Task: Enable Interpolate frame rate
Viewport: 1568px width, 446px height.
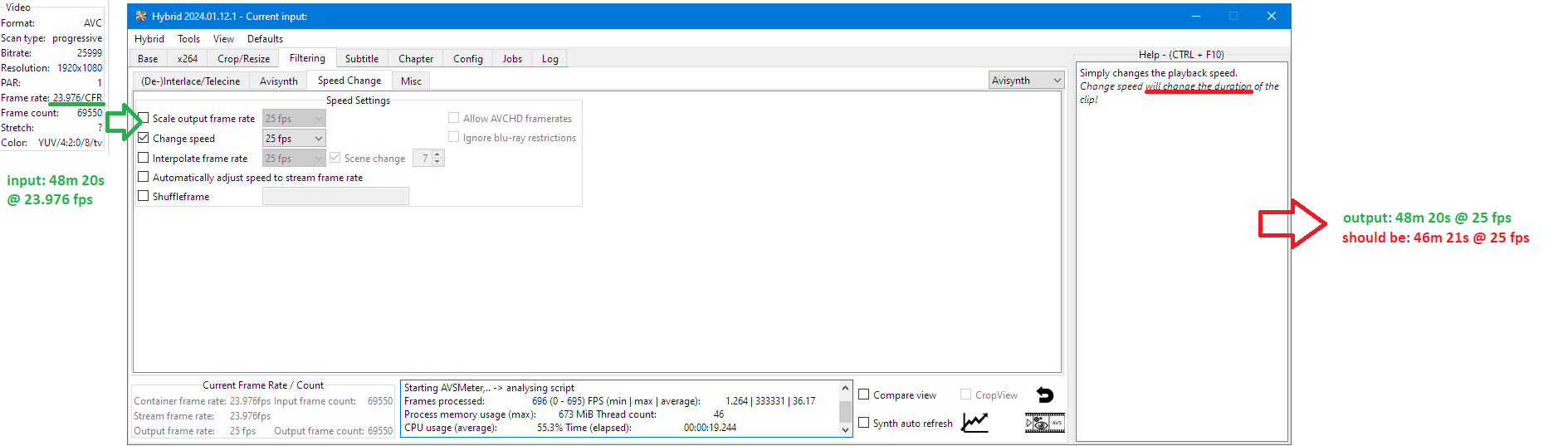Action: [144, 158]
